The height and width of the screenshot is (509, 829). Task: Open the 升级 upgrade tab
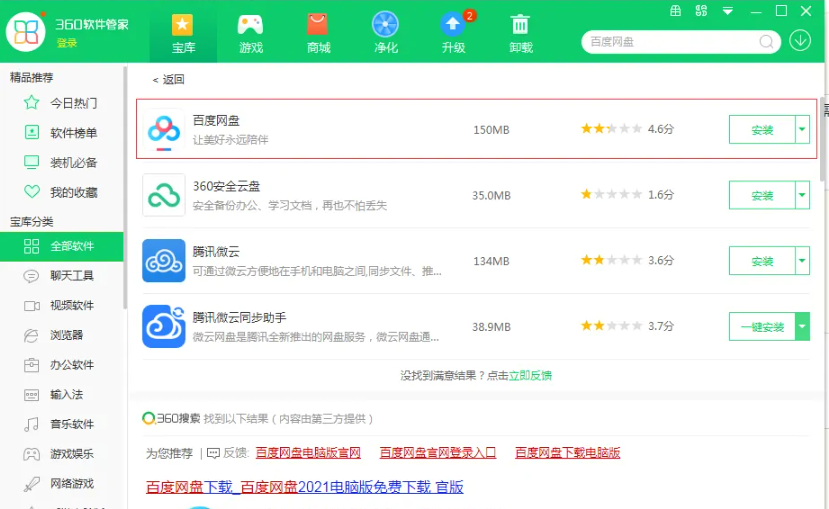(453, 34)
